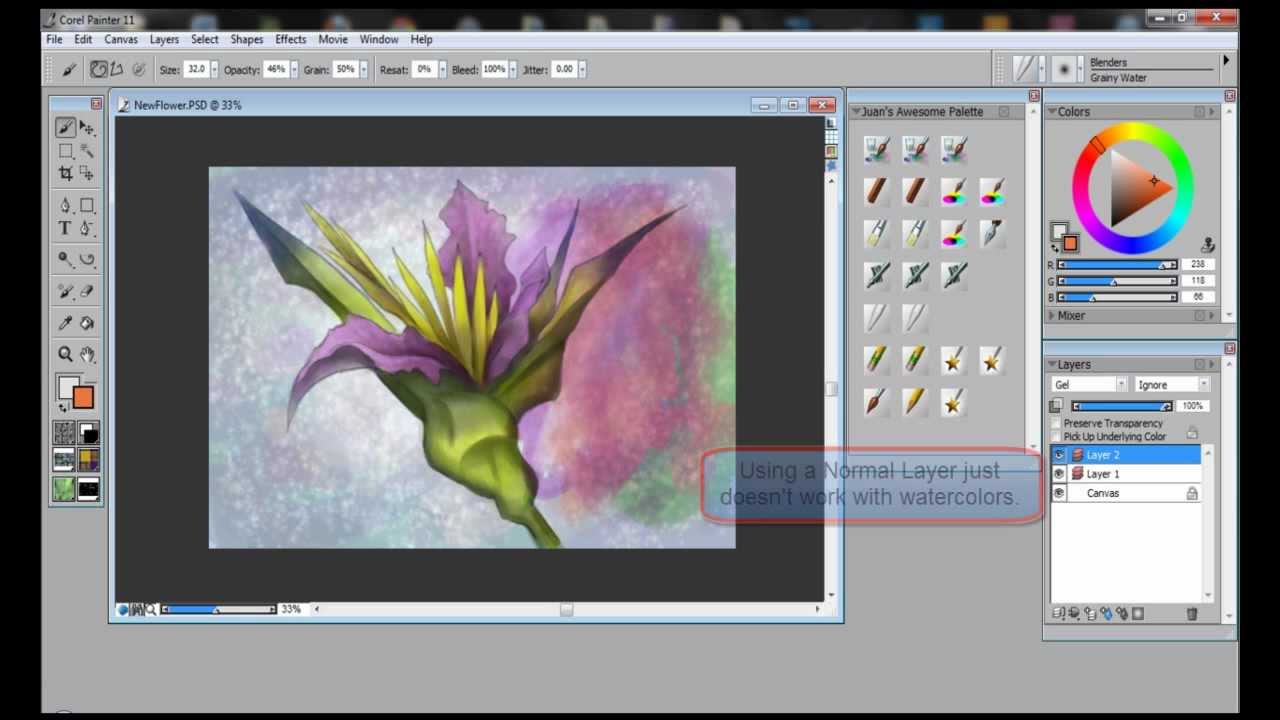
Task: Choose the Text tool
Action: (64, 227)
